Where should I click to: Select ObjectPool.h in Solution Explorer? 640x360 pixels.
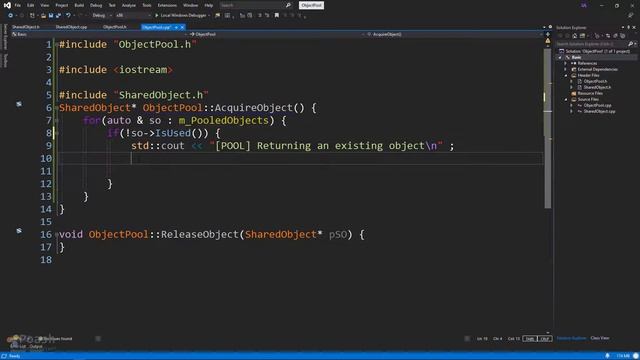(x=595, y=81)
